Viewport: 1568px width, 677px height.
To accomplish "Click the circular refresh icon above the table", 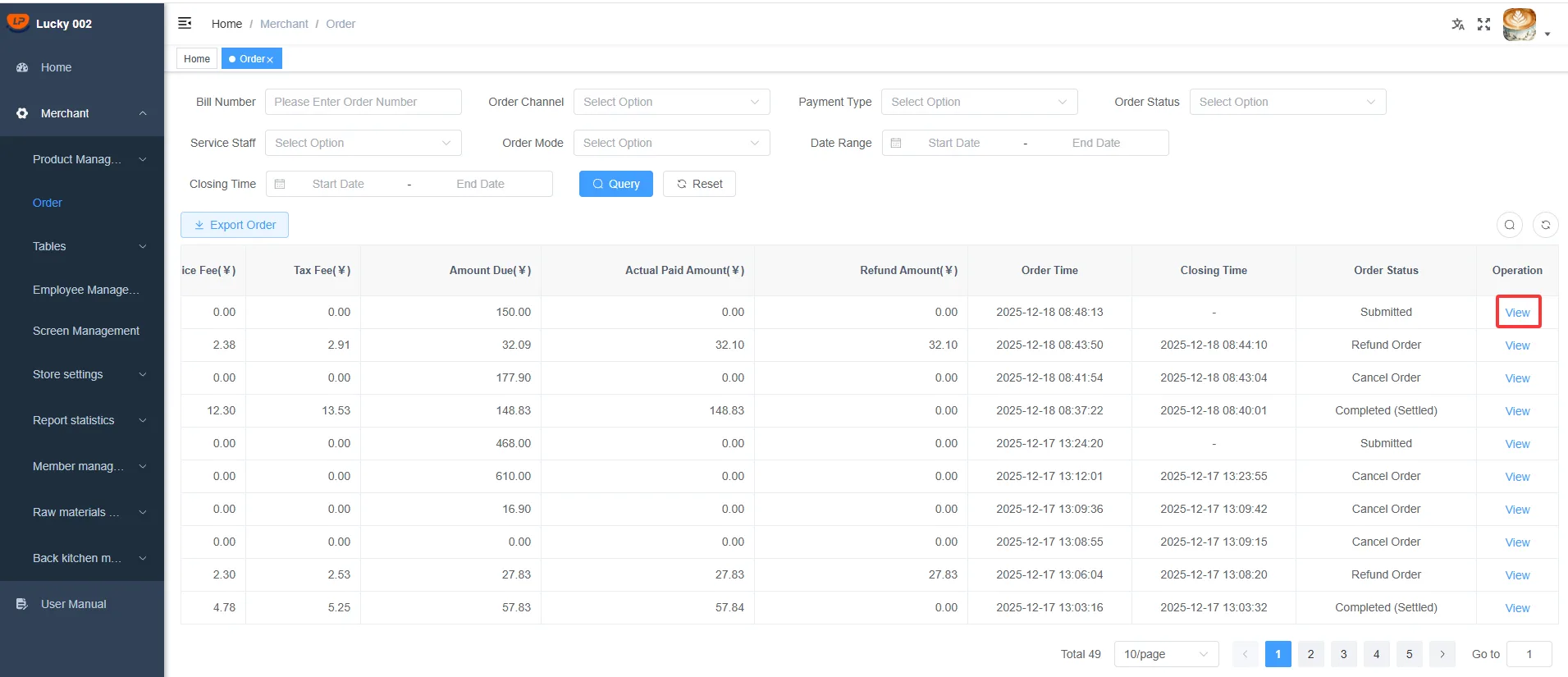I will (1546, 225).
